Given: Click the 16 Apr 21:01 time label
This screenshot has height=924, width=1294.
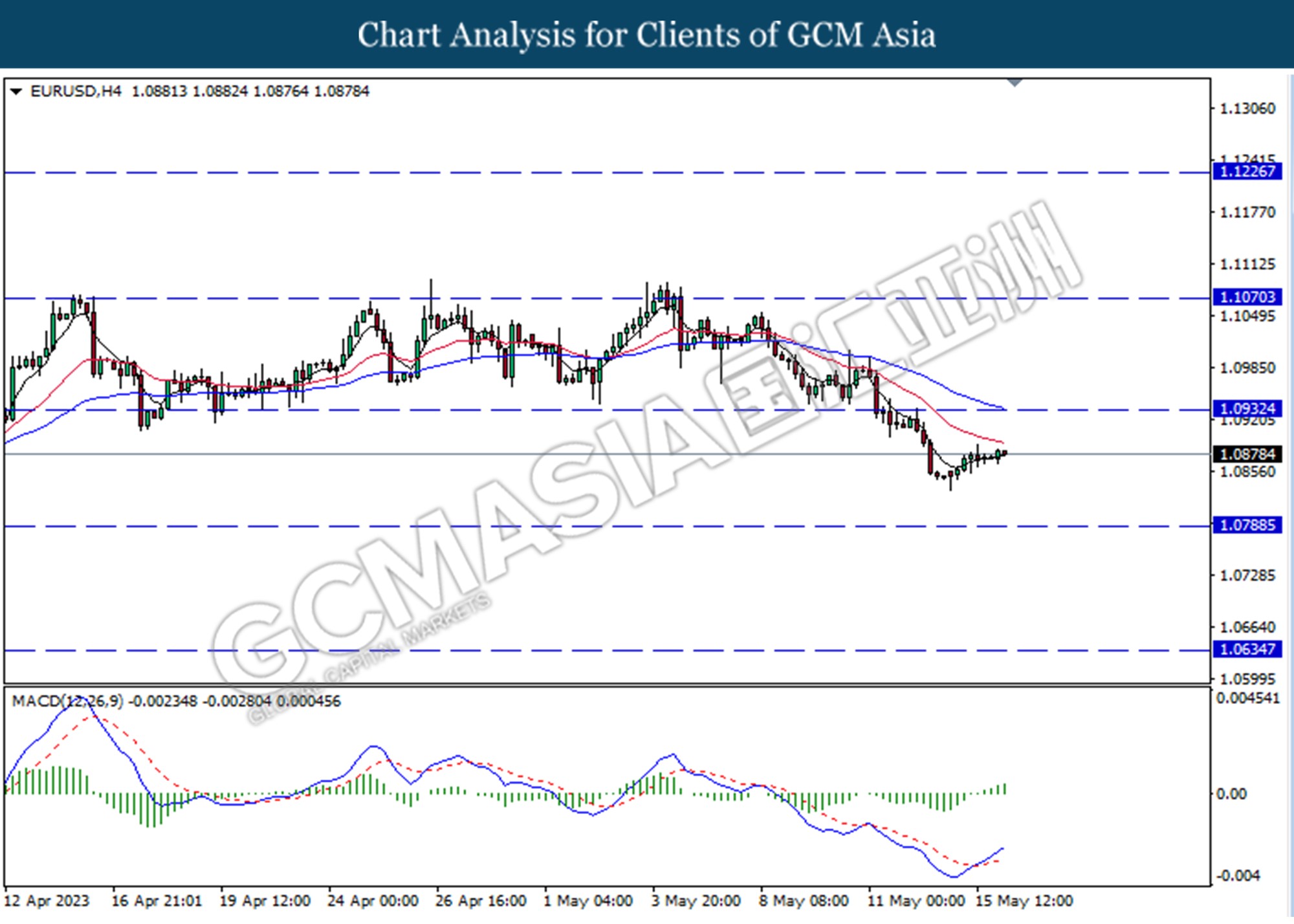Looking at the screenshot, I should (157, 901).
